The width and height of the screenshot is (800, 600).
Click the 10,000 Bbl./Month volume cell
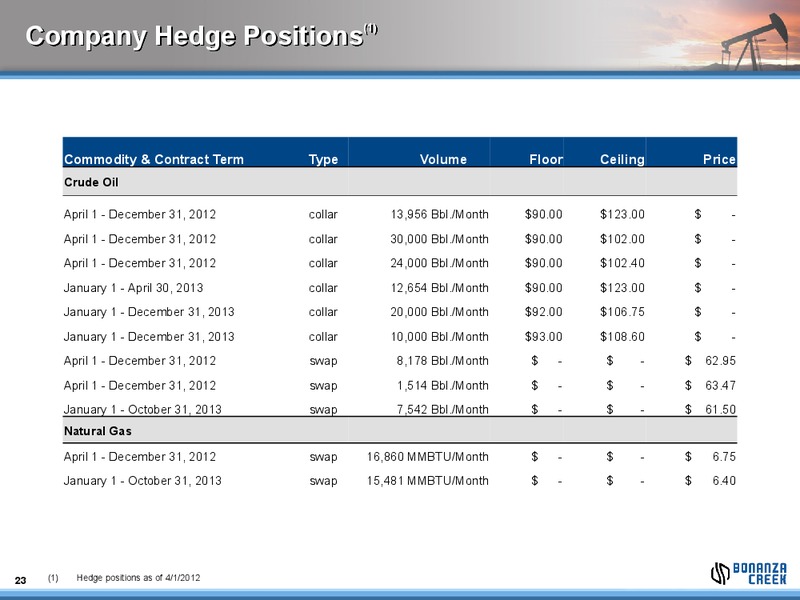click(x=439, y=337)
